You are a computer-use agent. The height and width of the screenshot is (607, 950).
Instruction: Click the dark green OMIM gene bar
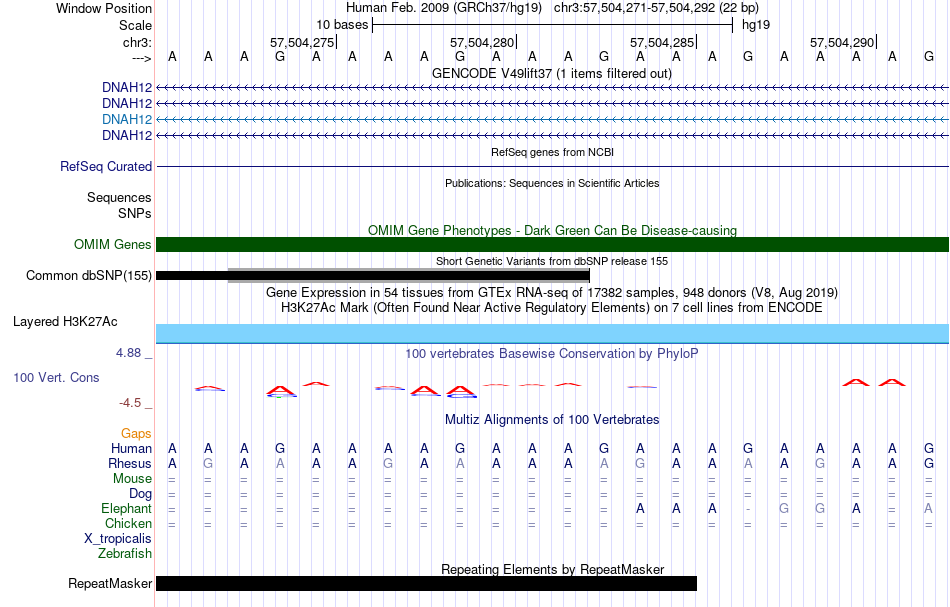pos(552,245)
